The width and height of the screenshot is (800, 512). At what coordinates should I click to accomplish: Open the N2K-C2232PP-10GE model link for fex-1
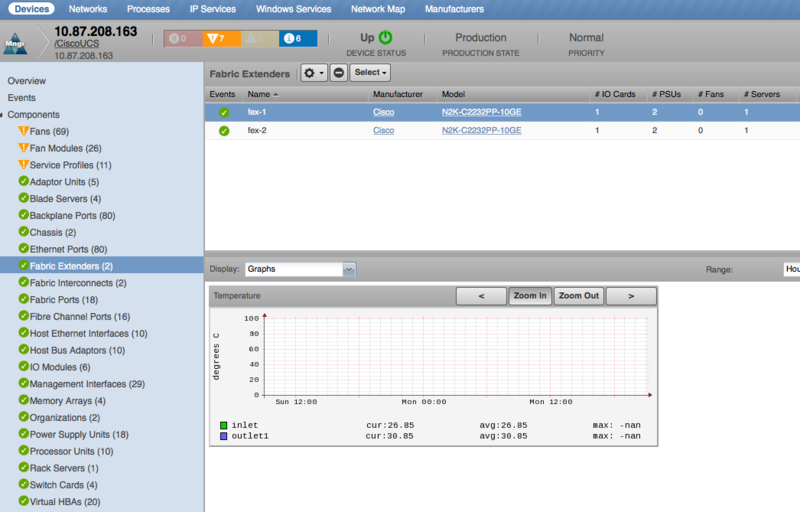(x=481, y=112)
